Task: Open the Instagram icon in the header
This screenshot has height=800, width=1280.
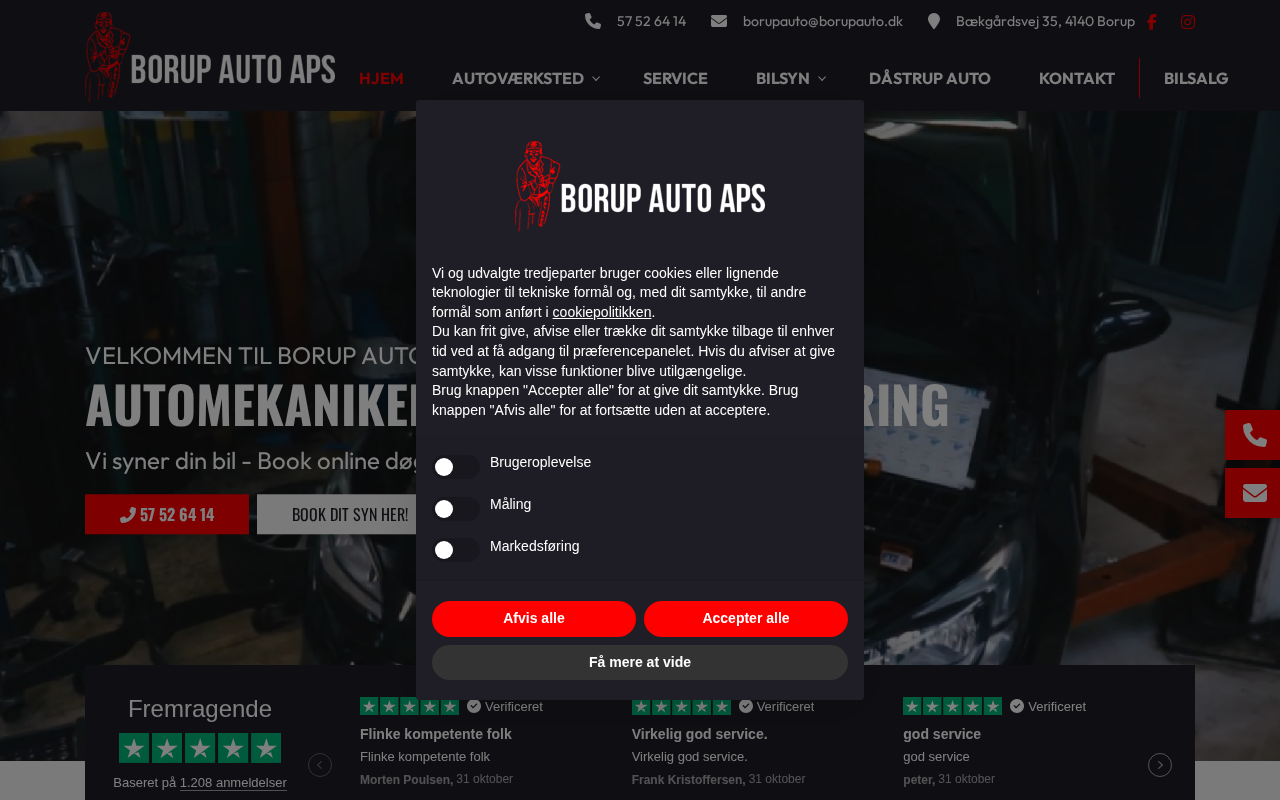Action: (x=1188, y=22)
